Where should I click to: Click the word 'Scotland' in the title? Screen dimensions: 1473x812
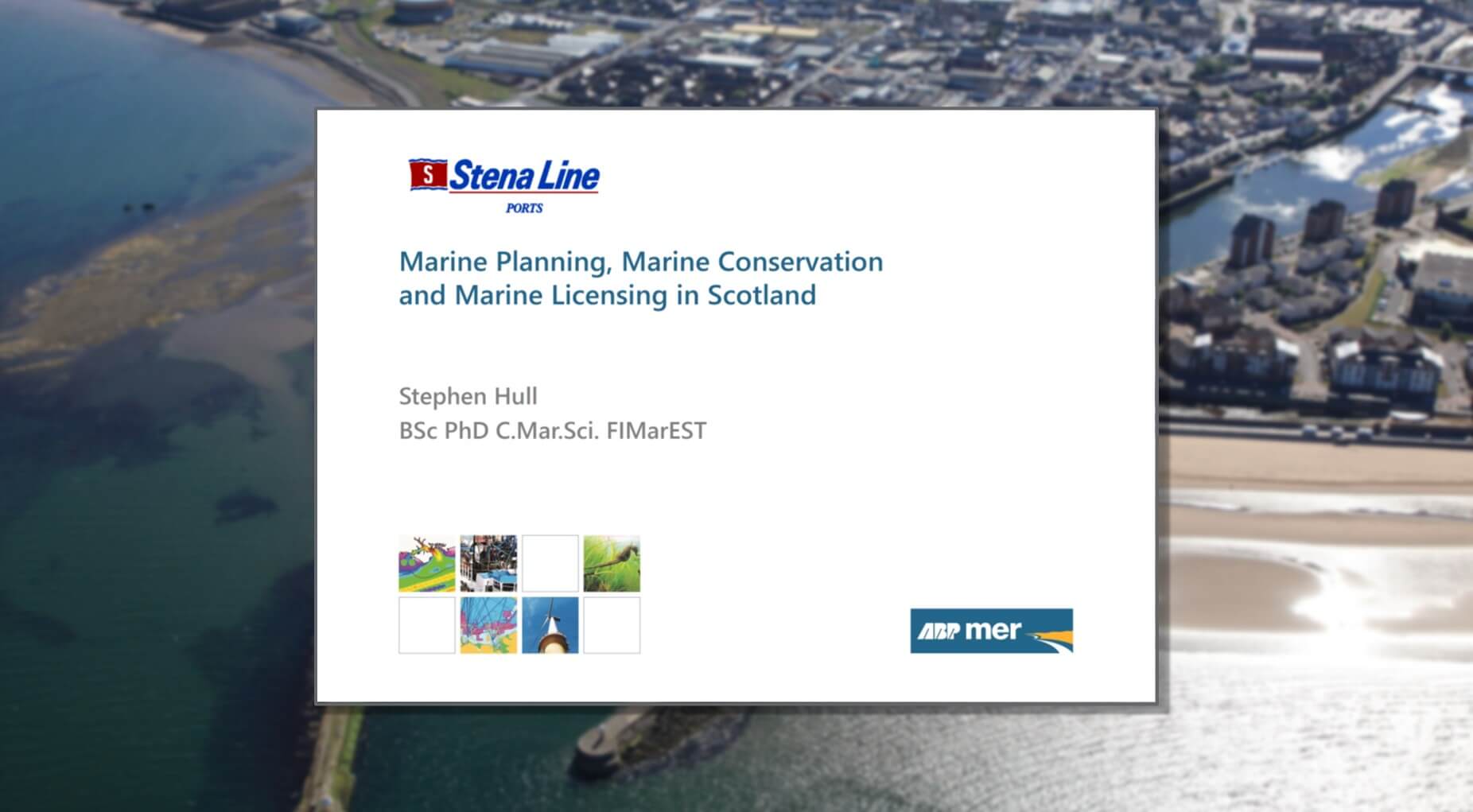point(761,295)
